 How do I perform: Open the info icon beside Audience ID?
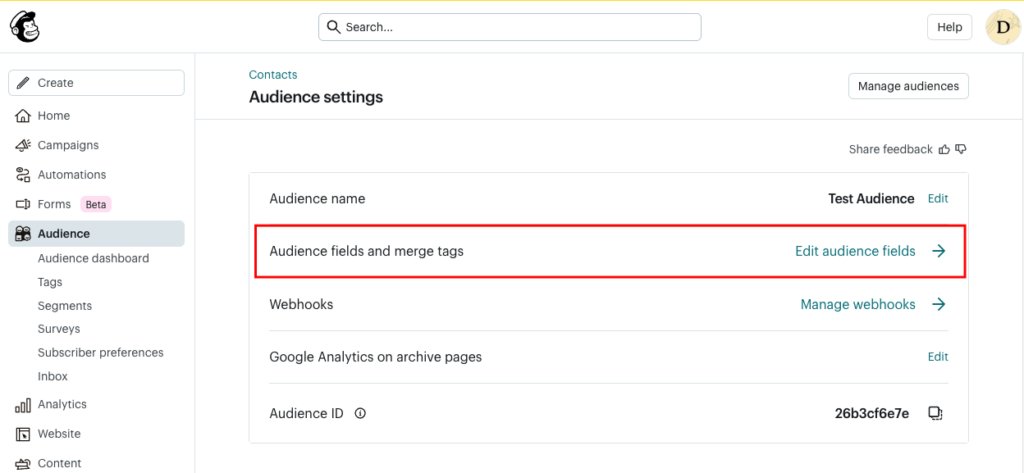point(360,413)
